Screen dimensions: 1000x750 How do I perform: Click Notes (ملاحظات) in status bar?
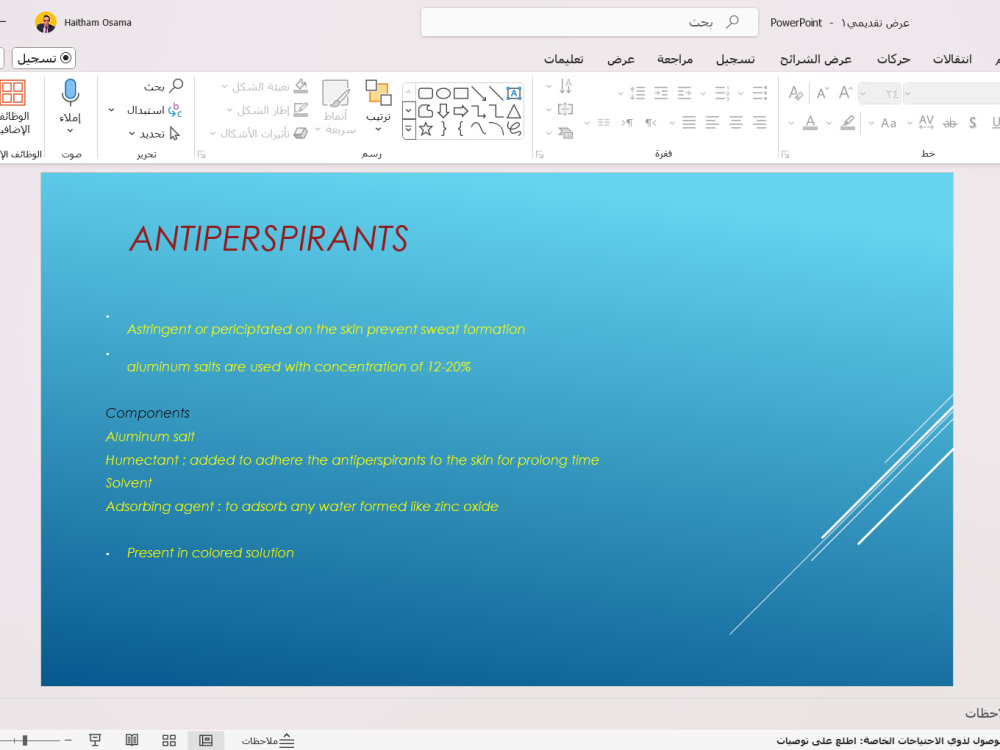[x=268, y=740]
